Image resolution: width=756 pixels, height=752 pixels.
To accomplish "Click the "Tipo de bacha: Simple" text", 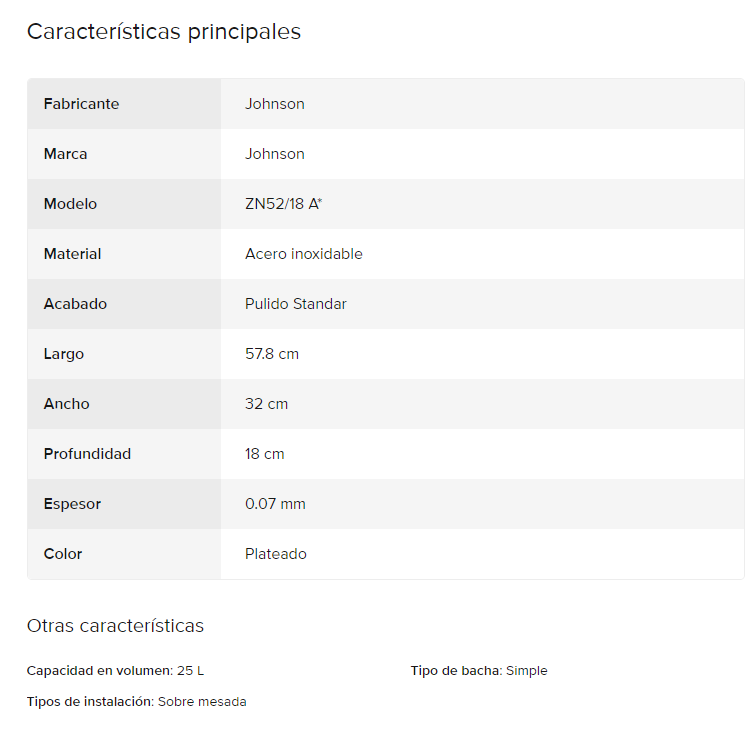I will [479, 671].
